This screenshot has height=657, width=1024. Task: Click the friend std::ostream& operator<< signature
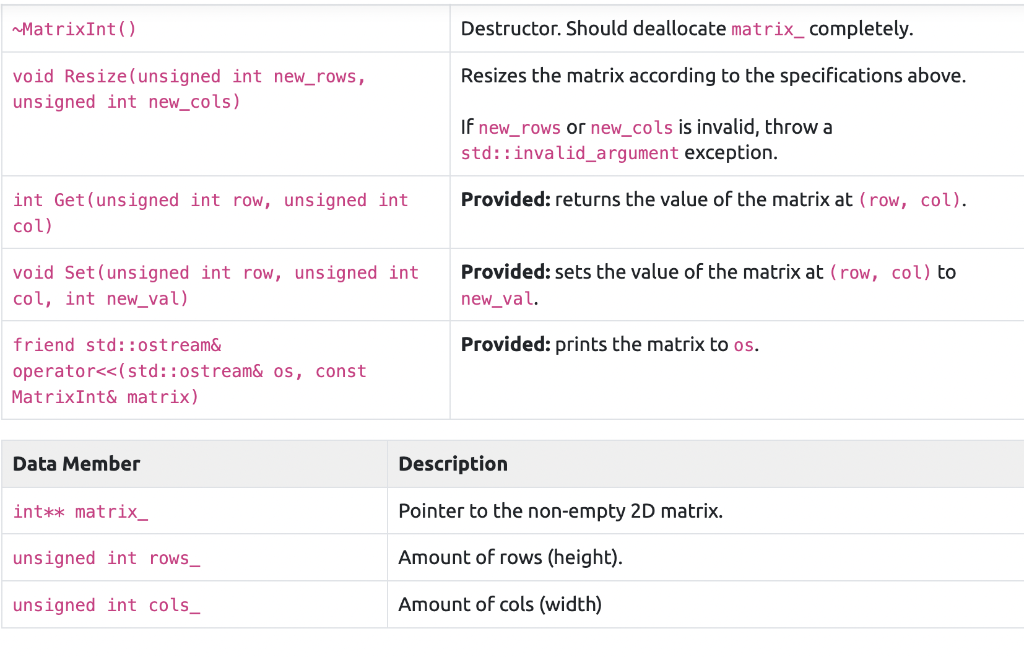[x=189, y=371]
